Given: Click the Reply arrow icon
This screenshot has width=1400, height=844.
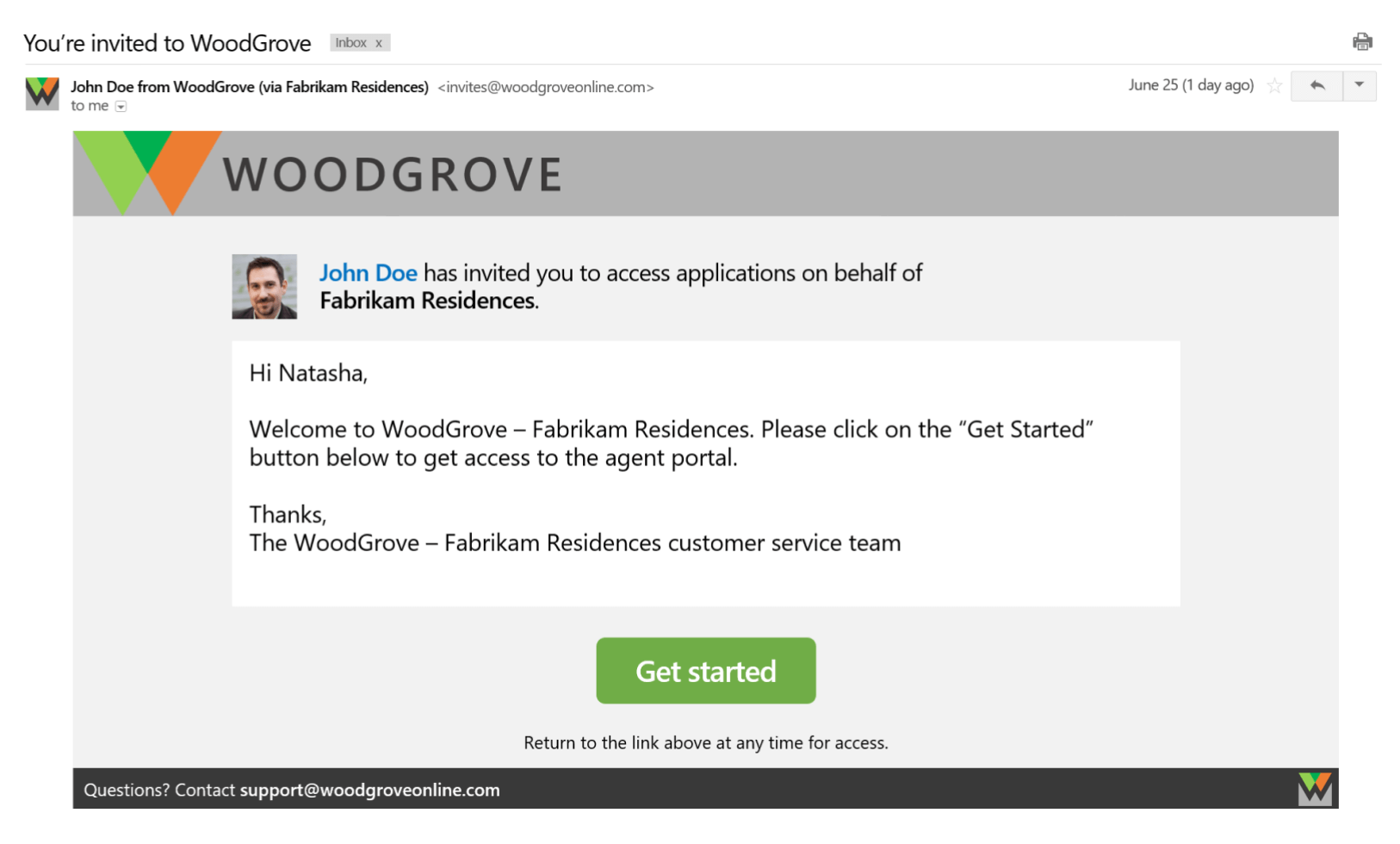Looking at the screenshot, I should click(1317, 86).
